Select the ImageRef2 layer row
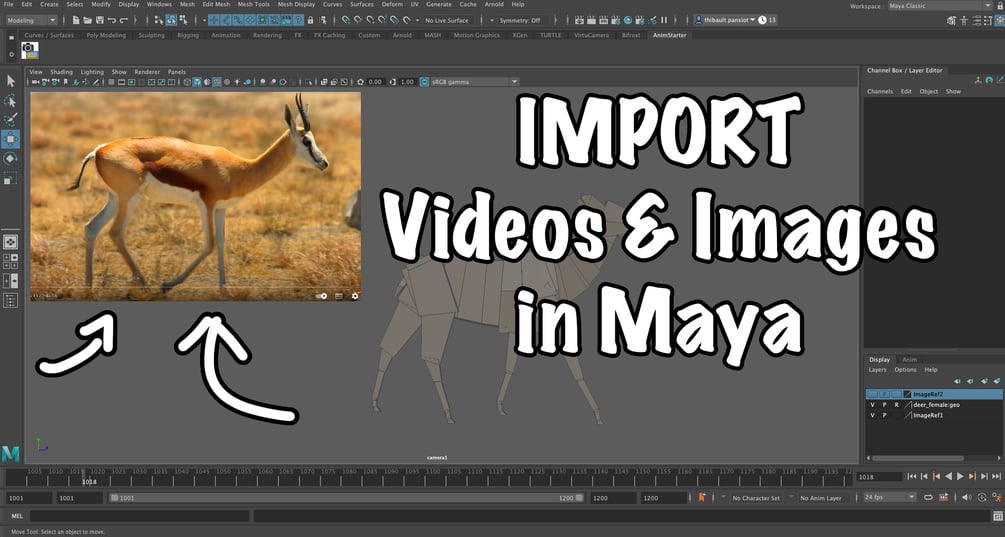Screen dimensions: 1005x537 [x=933, y=394]
